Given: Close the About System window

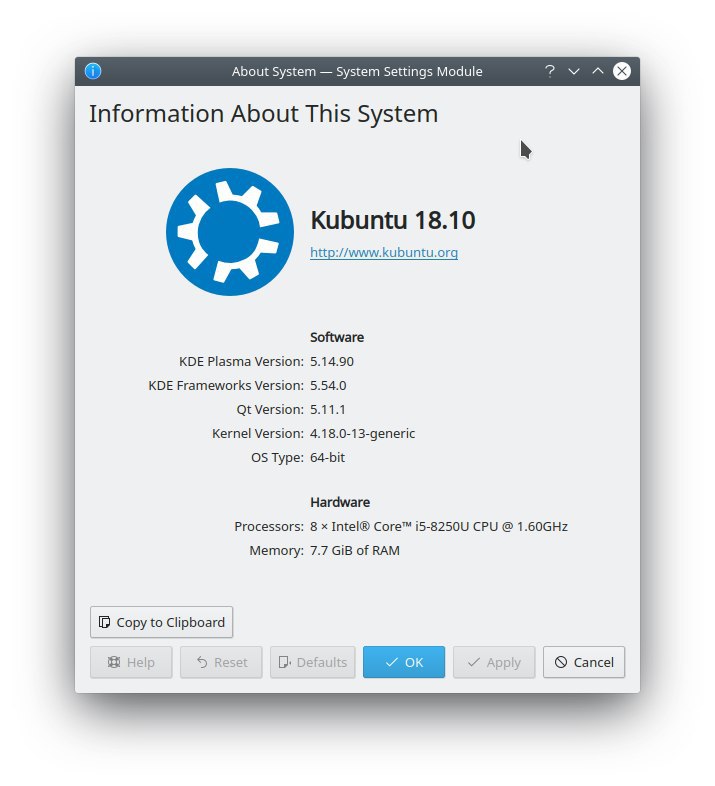Looking at the screenshot, I should click(x=622, y=71).
